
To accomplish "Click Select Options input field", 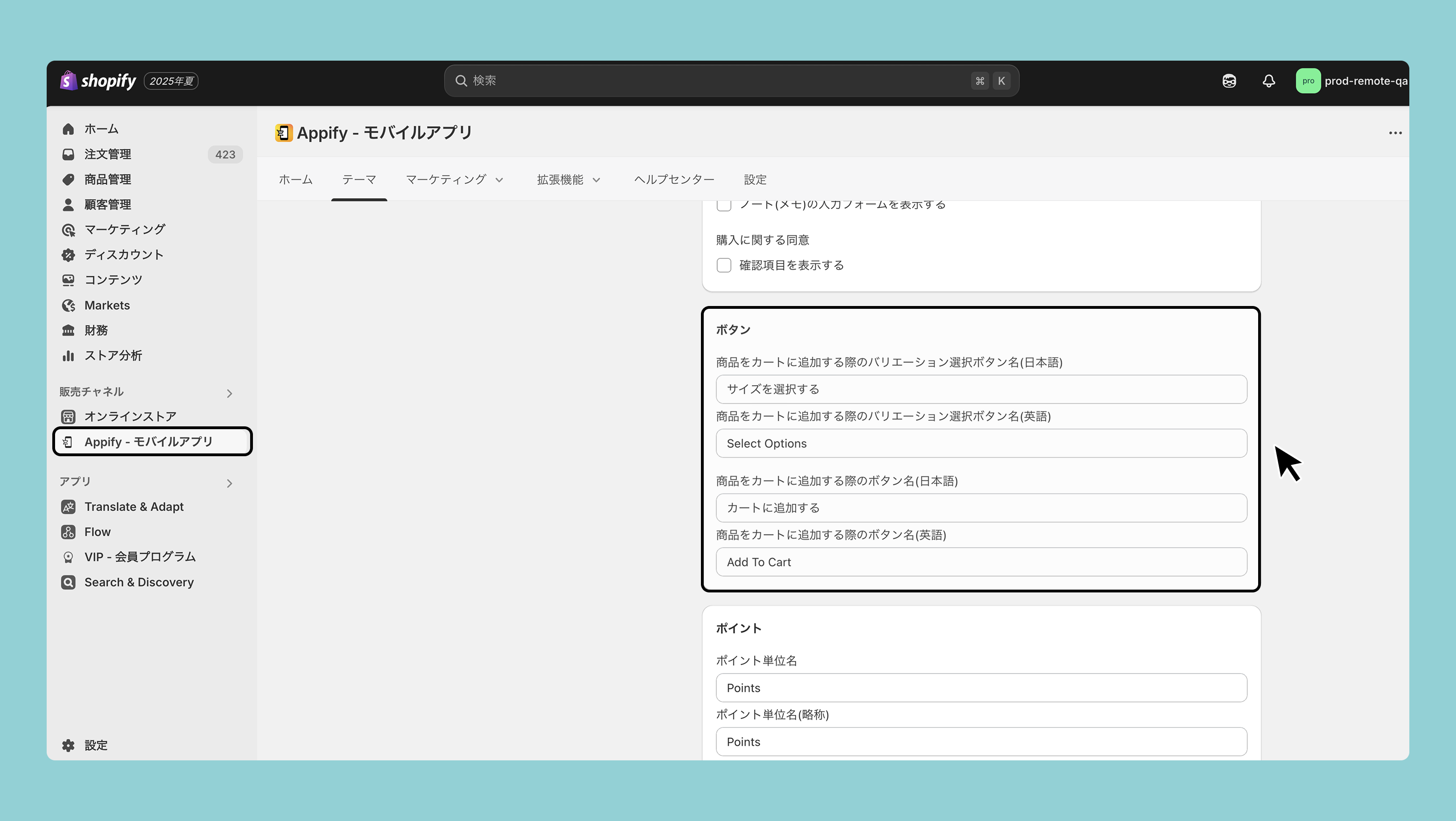I will tap(981, 444).
